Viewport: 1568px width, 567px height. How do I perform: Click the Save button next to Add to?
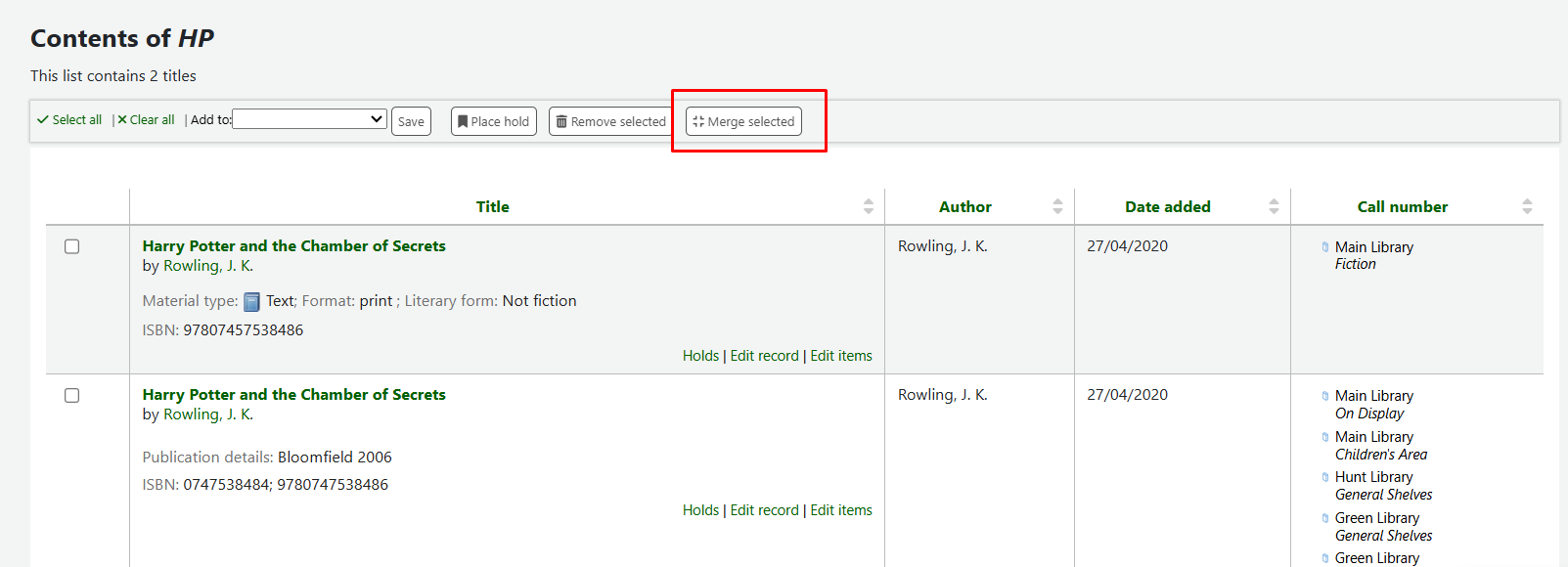click(x=411, y=121)
